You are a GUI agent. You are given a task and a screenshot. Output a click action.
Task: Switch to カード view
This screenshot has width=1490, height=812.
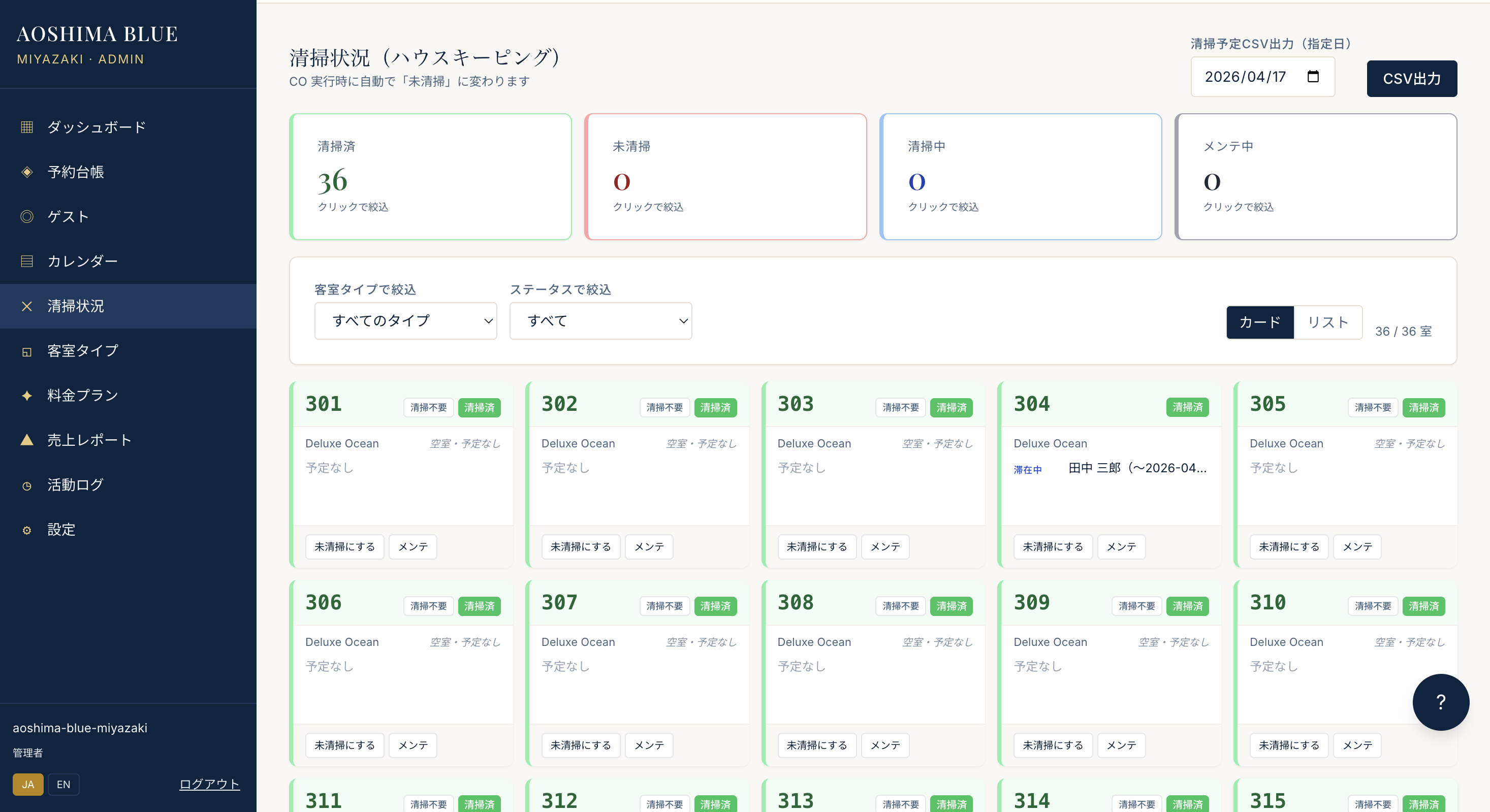[1260, 322]
